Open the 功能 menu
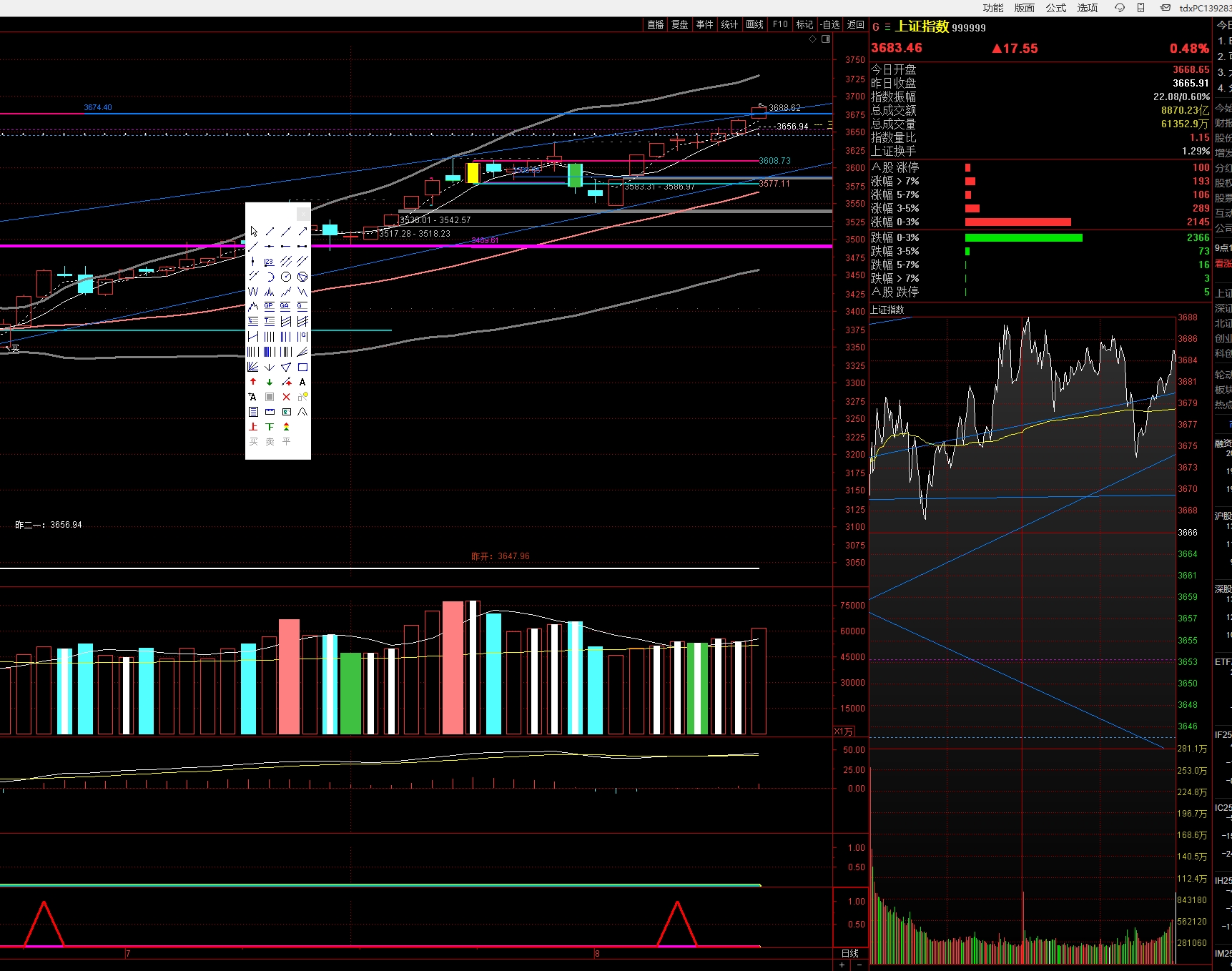Screen dimensions: 1232x971 [x=993, y=8]
